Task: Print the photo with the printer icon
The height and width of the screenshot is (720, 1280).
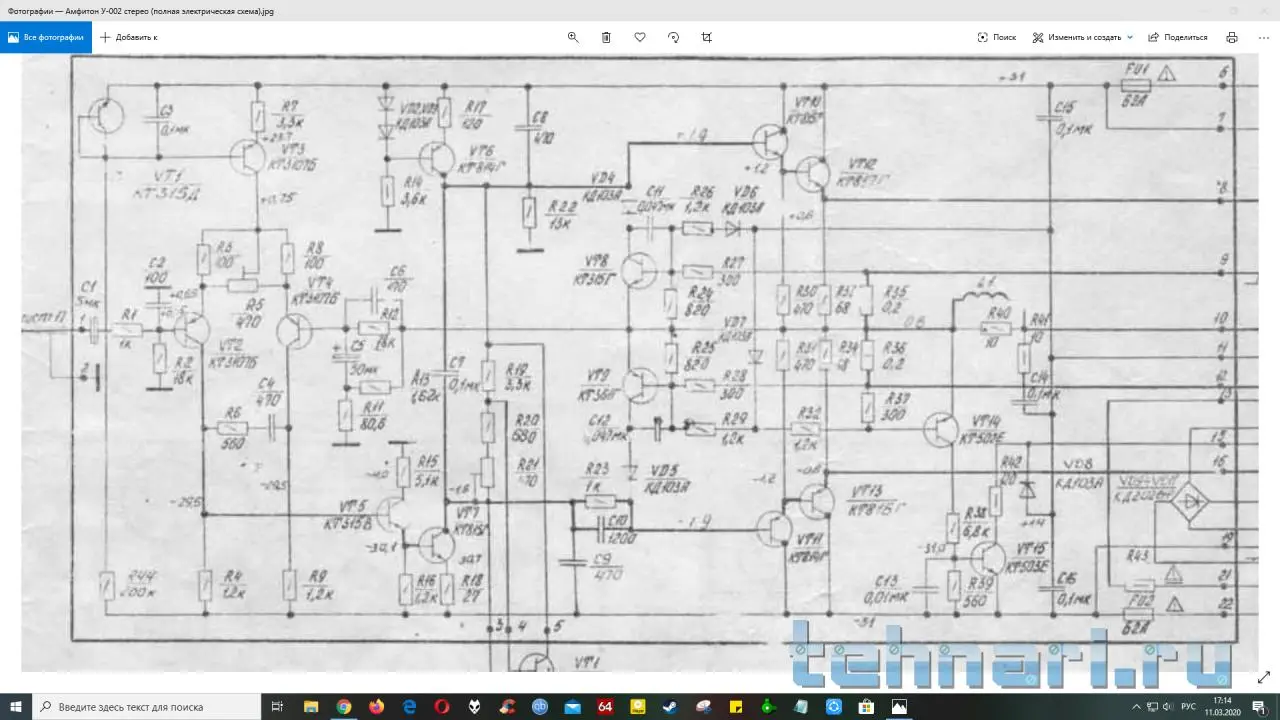Action: (1232, 37)
